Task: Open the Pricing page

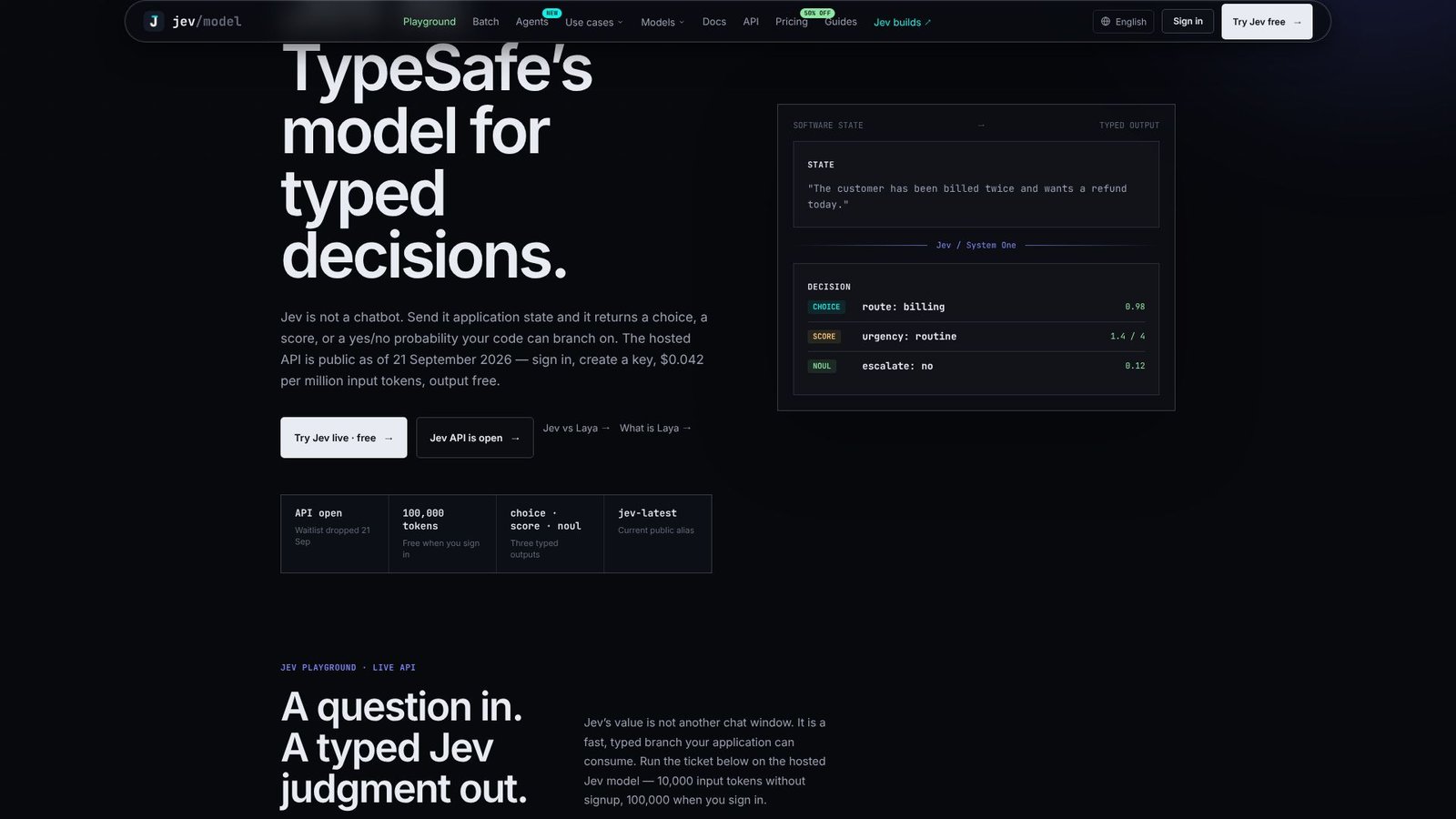Action: tap(792, 22)
